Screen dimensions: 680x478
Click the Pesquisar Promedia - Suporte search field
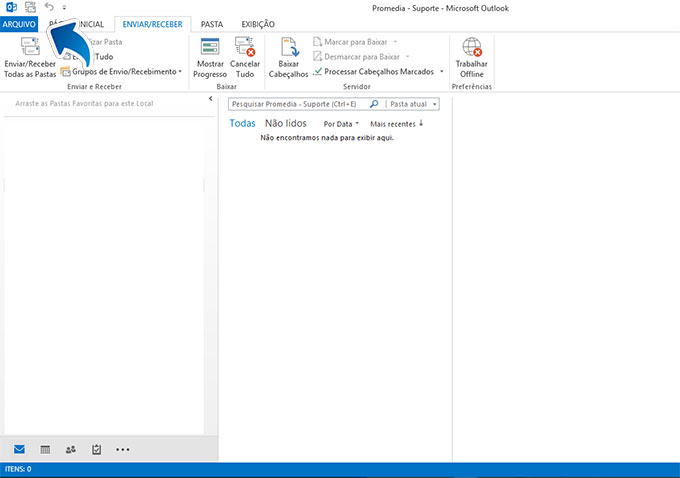[x=299, y=104]
